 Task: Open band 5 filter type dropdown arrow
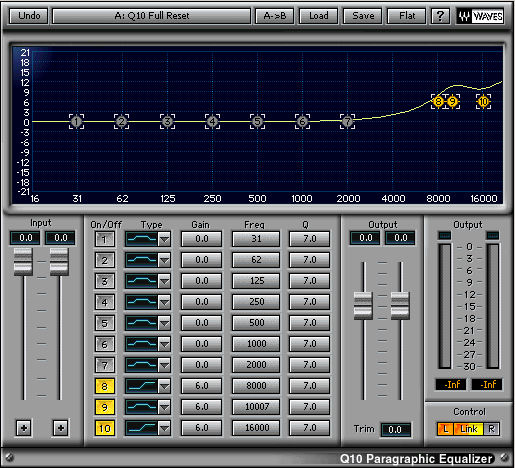164,323
